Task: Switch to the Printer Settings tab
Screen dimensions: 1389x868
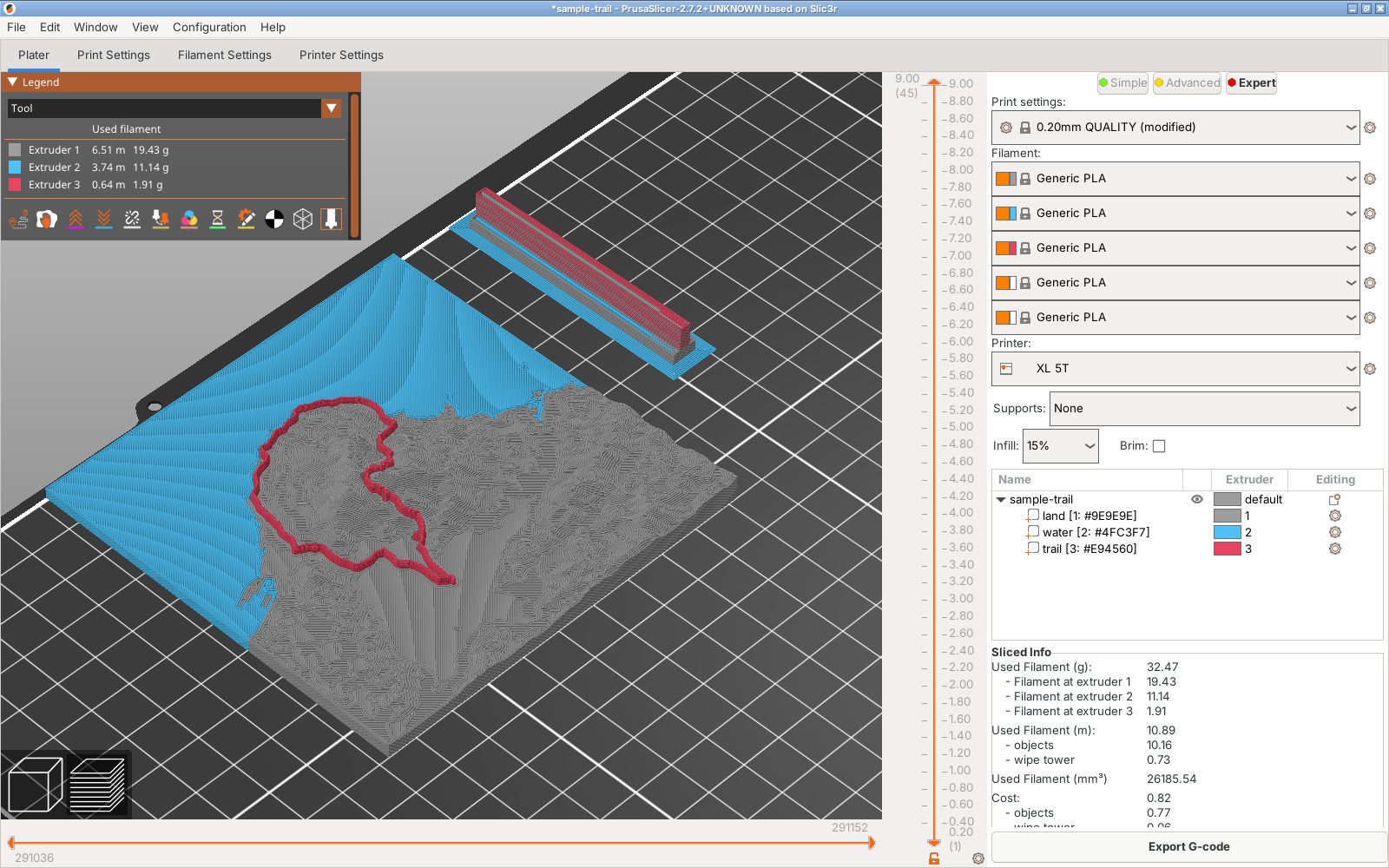Action: [x=341, y=55]
